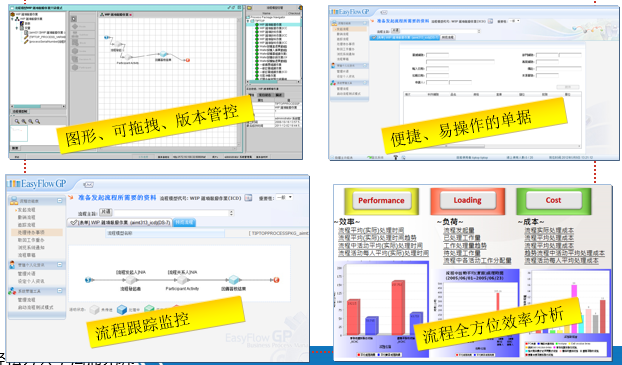The image size is (622, 365).
Task: Click the icon after WIP (ICD) model code in the tracking panel
Action: point(248,198)
